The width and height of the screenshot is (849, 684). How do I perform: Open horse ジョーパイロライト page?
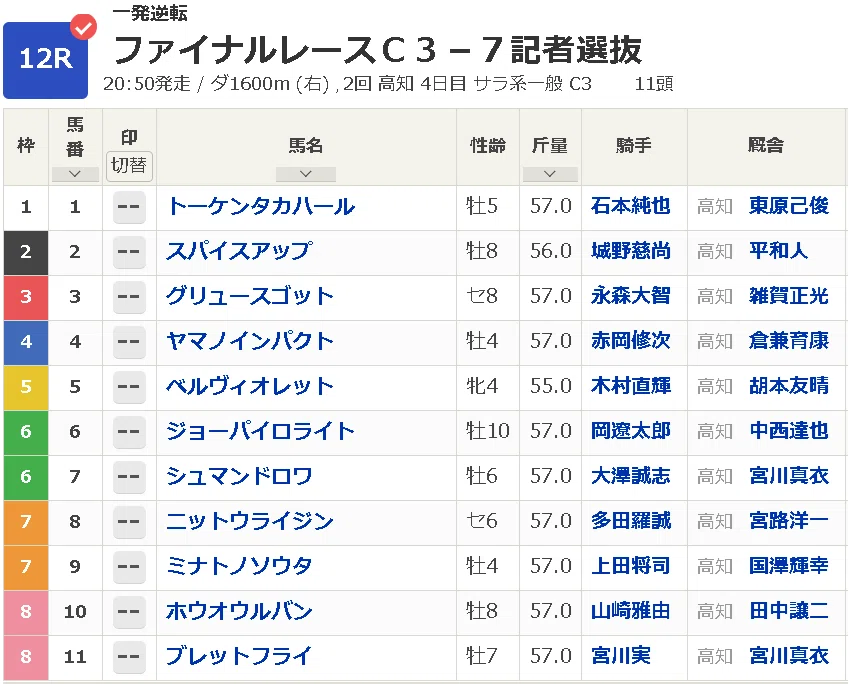point(260,431)
